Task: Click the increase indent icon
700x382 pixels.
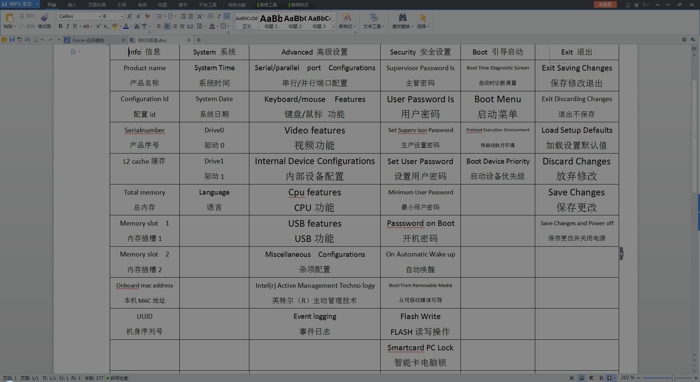Action: (191, 16)
